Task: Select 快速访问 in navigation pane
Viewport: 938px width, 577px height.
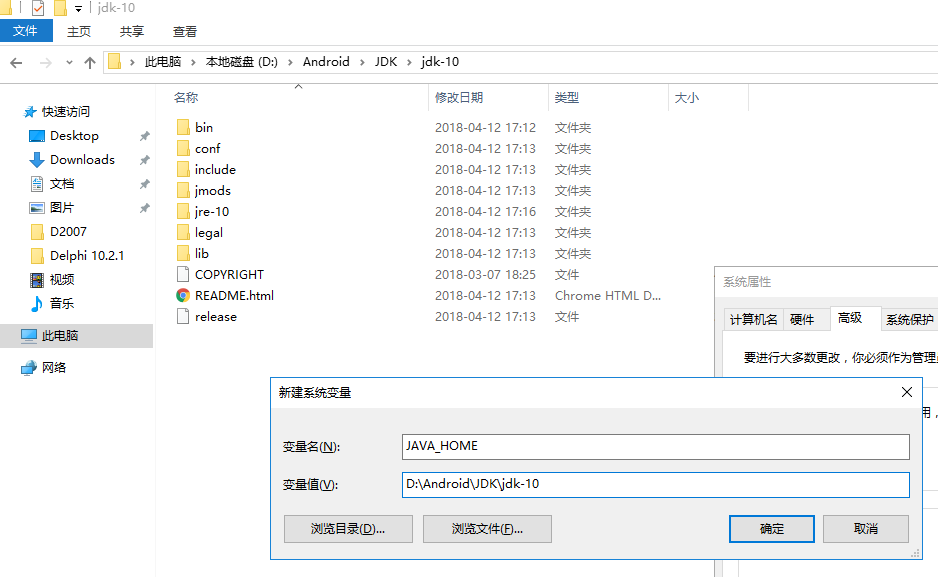Action: [66, 112]
